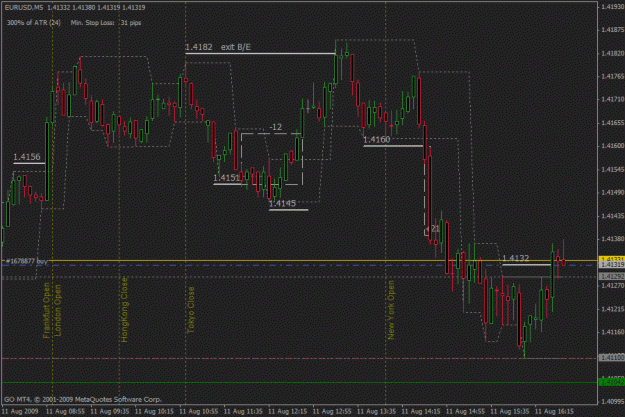This screenshot has width=625, height=417.
Task: Select the '1.4182 exit B/E' annotation
Action: [x=218, y=47]
